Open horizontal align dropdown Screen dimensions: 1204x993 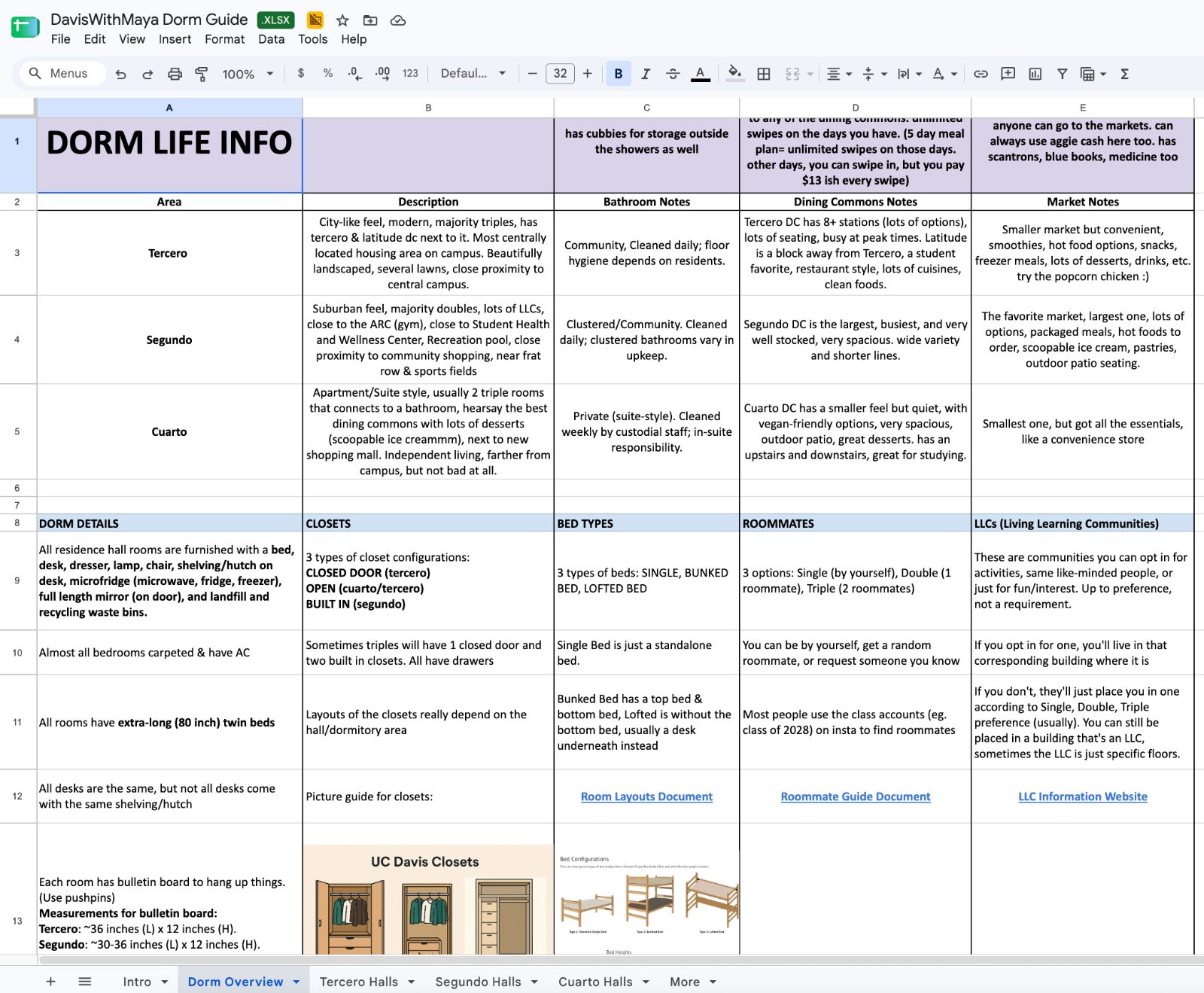[x=839, y=74]
